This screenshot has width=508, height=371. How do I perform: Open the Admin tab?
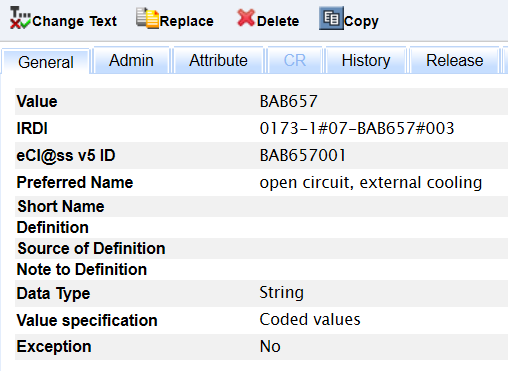tap(131, 61)
